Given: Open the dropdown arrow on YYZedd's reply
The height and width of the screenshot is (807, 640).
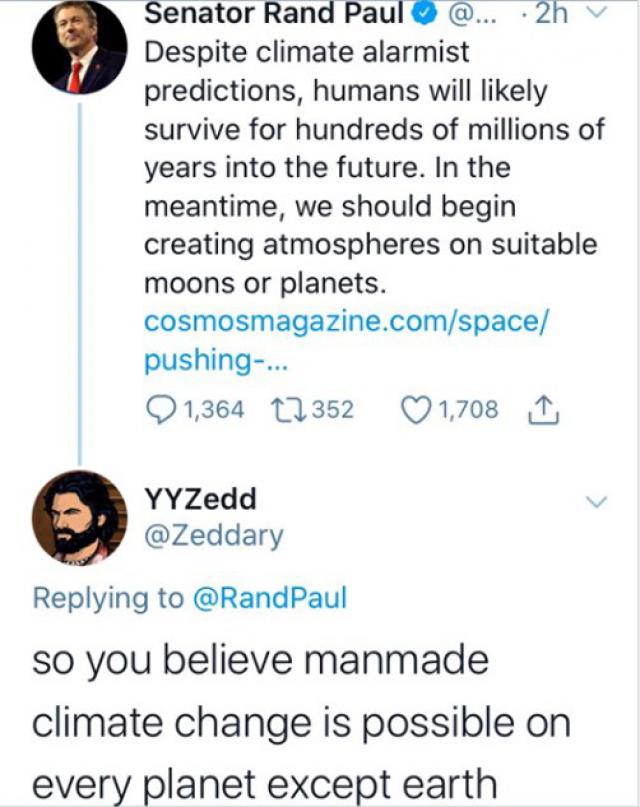Looking at the screenshot, I should pyautogui.click(x=596, y=502).
